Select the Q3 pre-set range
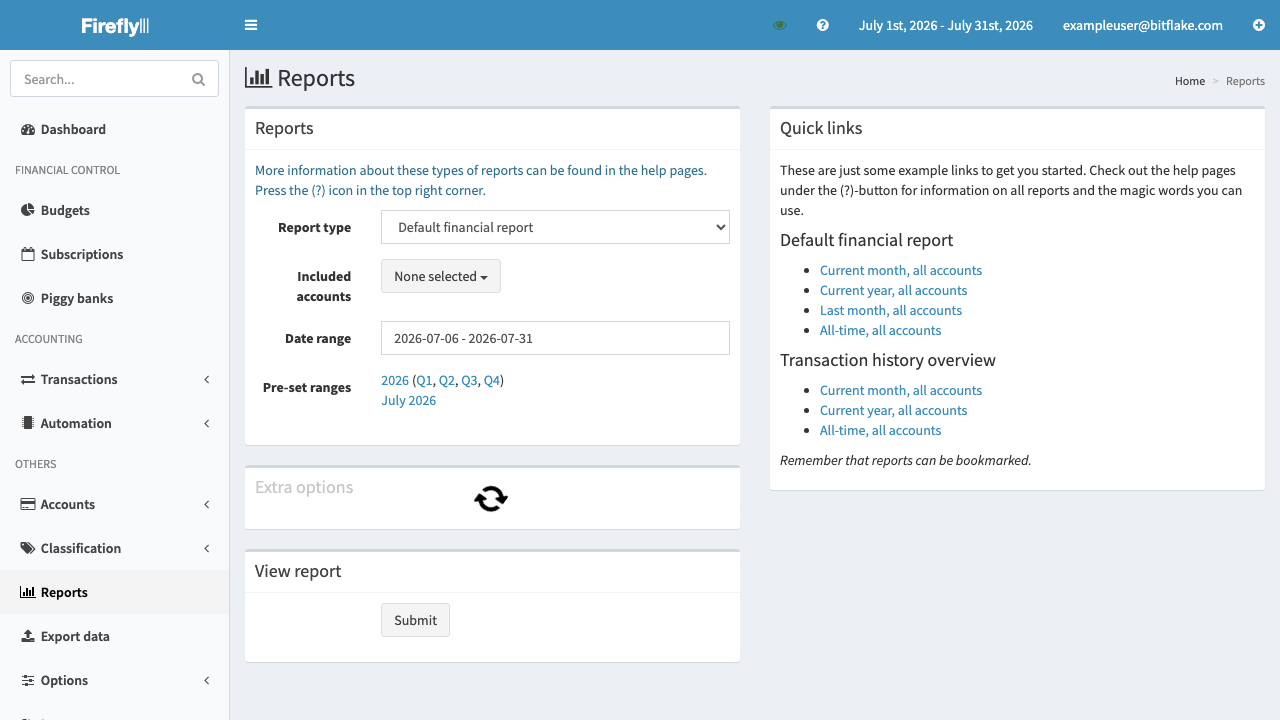1280x720 pixels. [469, 380]
